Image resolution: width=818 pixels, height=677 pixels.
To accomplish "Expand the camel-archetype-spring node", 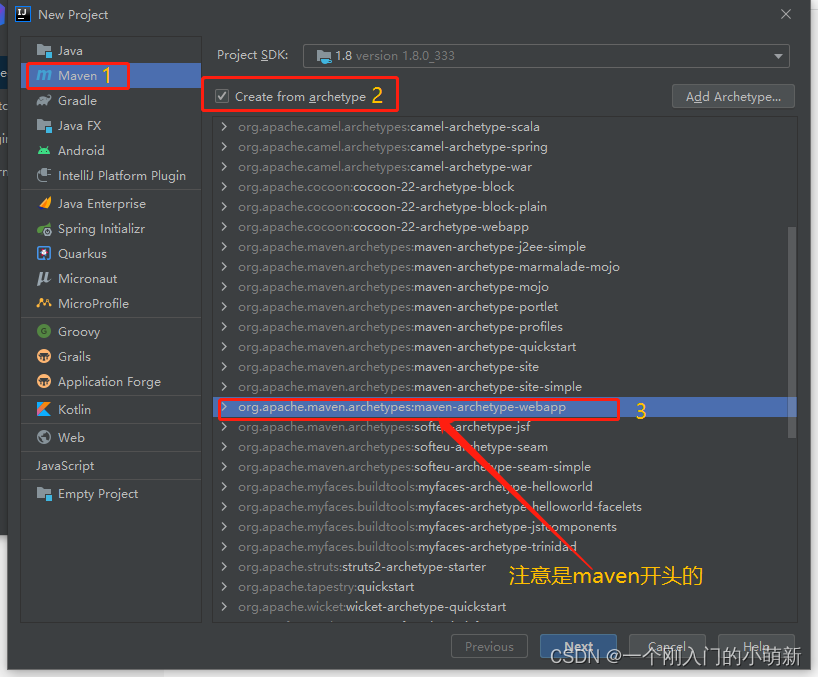I will click(224, 147).
